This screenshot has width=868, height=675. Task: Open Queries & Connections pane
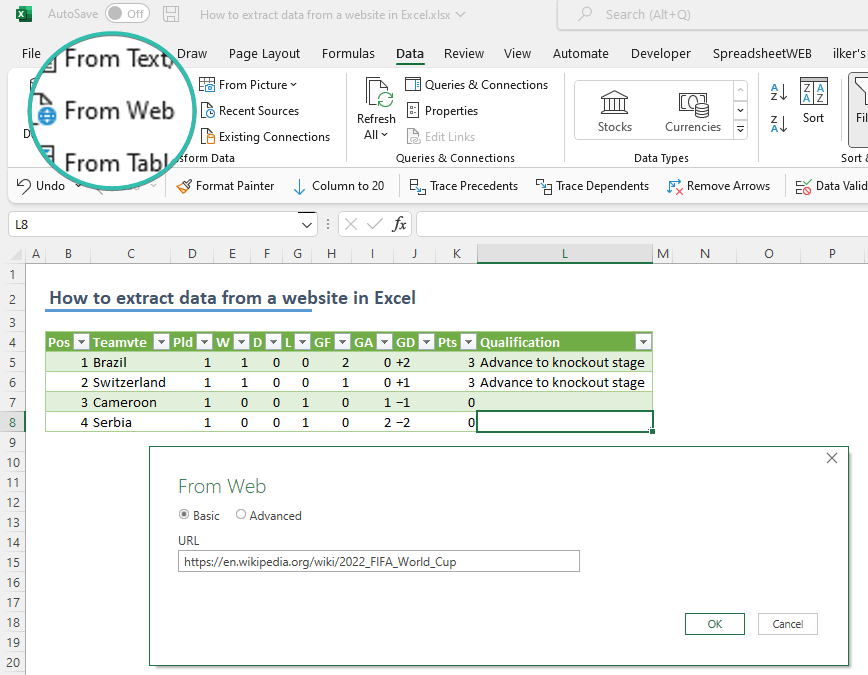click(477, 84)
